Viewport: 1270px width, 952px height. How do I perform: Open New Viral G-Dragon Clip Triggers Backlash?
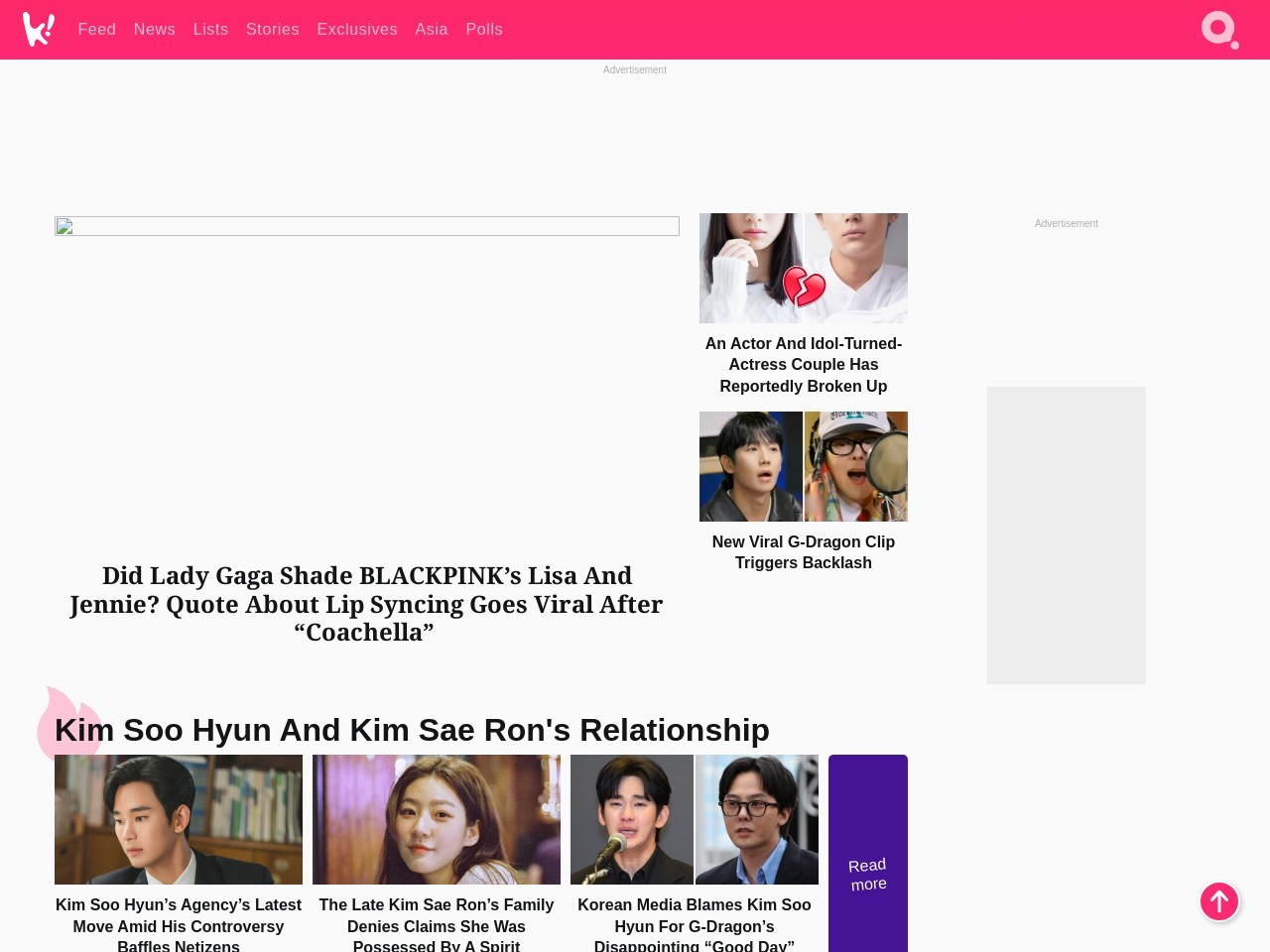(804, 552)
